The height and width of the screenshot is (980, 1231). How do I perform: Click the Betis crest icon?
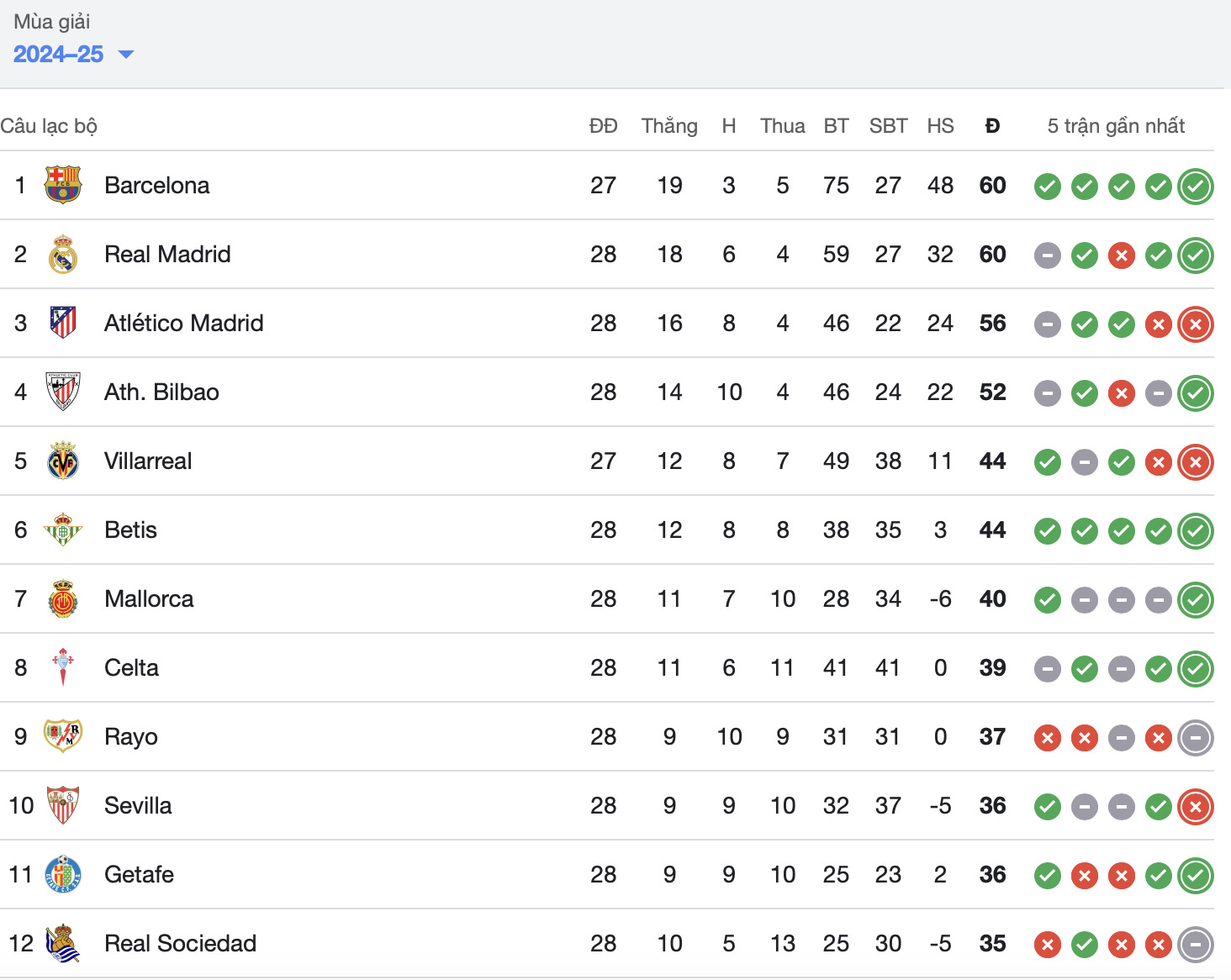(x=63, y=530)
